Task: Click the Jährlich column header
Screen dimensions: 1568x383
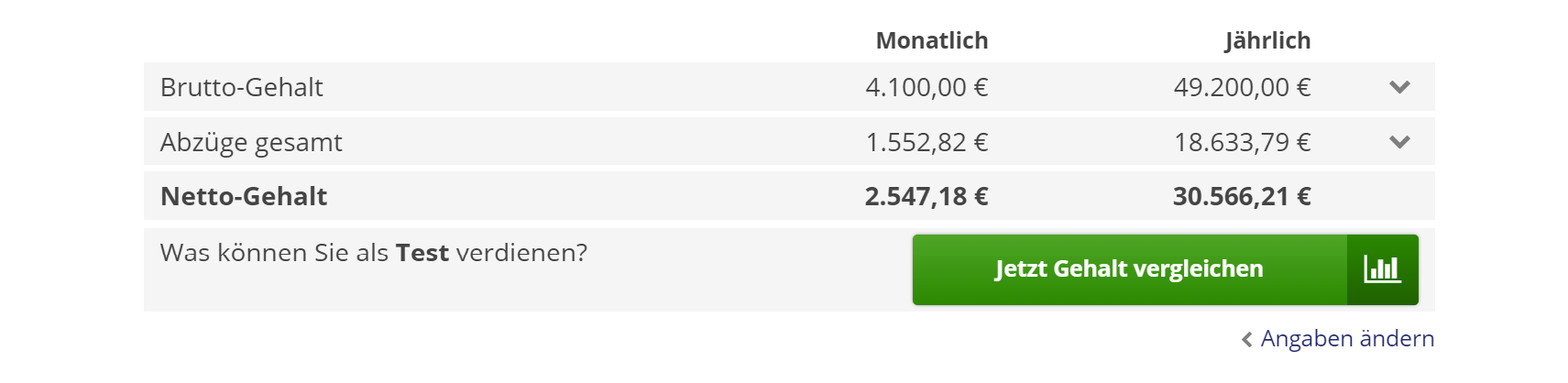Action: tap(1267, 40)
